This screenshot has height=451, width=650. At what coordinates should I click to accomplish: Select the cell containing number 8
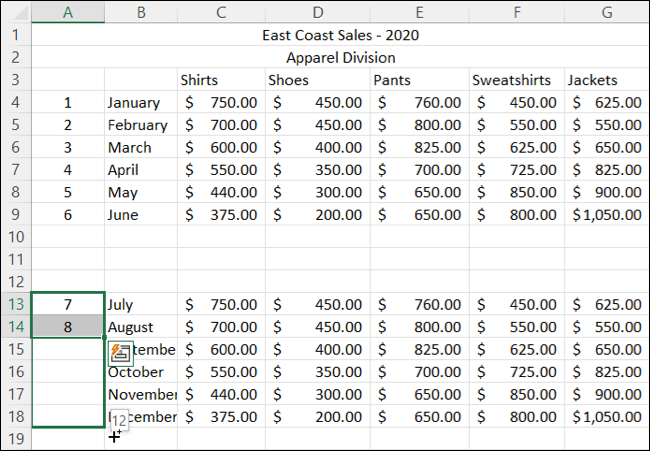[x=68, y=327]
